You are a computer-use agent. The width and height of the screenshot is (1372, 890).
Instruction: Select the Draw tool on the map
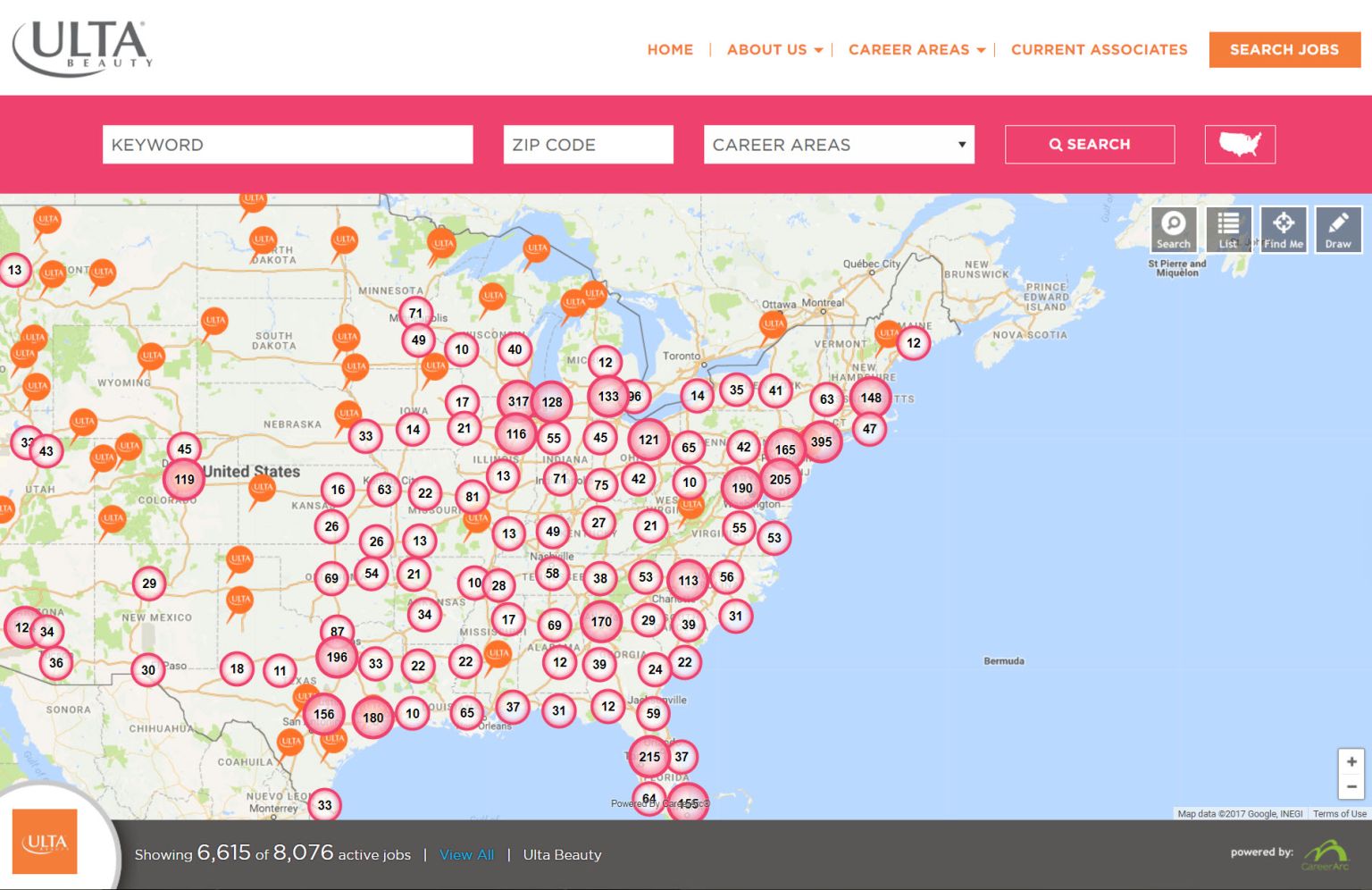pyautogui.click(x=1338, y=229)
